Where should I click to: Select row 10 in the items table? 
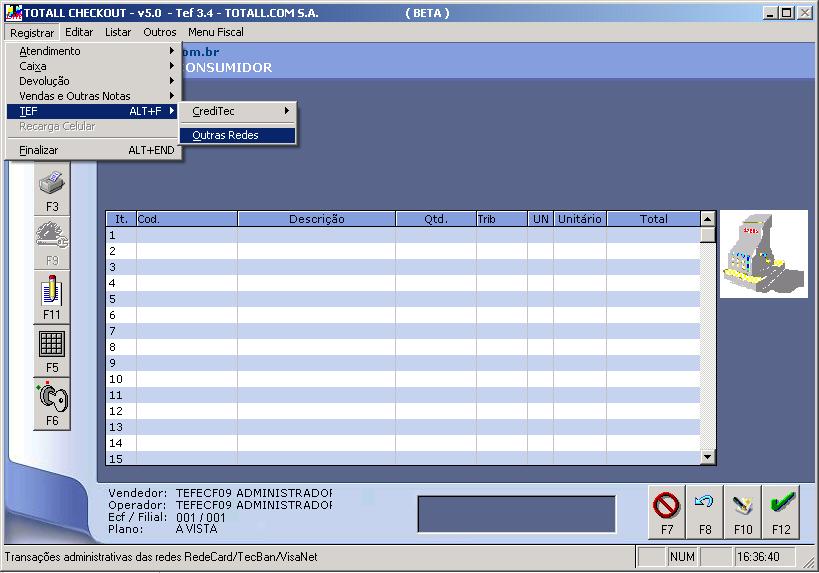(x=403, y=379)
